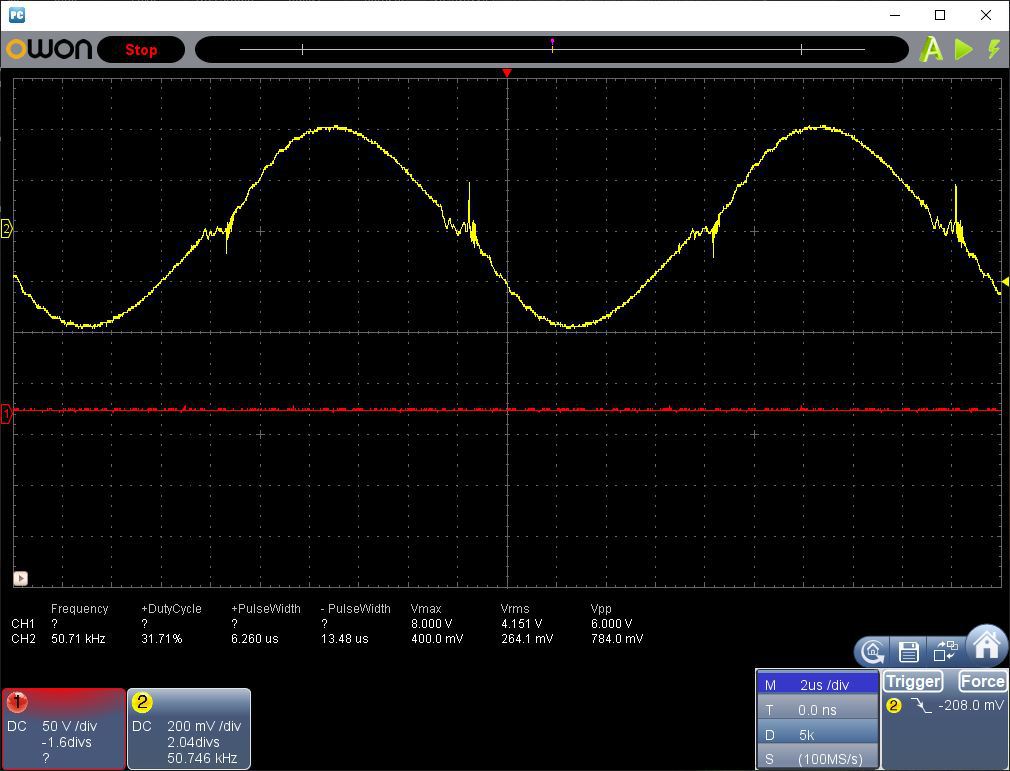1010x771 pixels.
Task: Click the CH2 Vrms value 264.1 mV
Action: point(527,639)
